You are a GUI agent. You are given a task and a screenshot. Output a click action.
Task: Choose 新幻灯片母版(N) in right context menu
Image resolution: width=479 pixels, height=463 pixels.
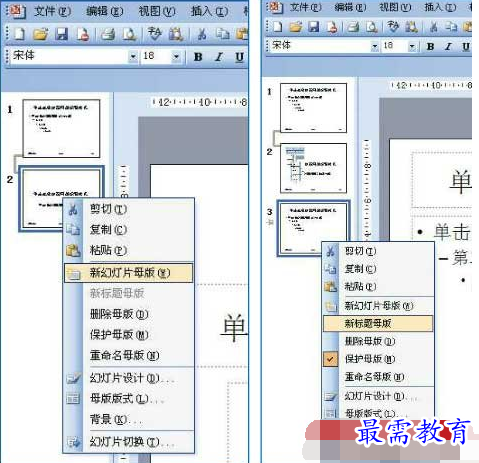pos(378,306)
